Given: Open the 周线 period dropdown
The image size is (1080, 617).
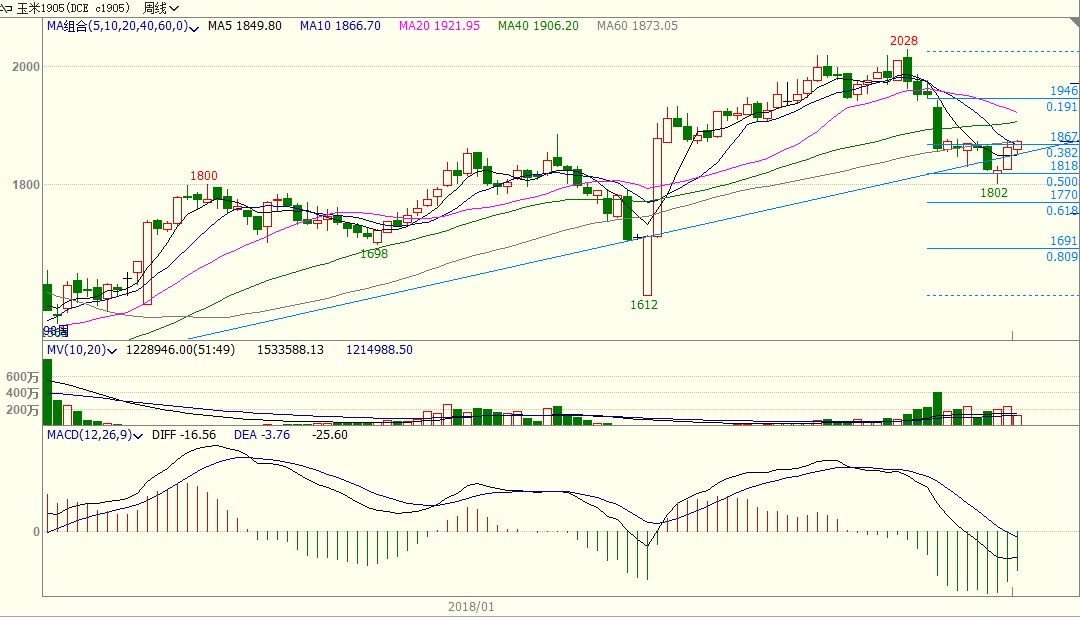Looking at the screenshot, I should 159,7.
